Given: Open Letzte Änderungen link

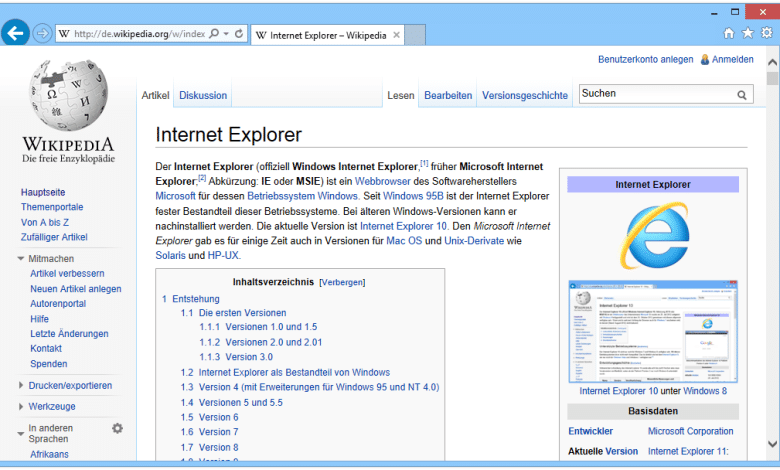Looking at the screenshot, I should tap(69, 334).
